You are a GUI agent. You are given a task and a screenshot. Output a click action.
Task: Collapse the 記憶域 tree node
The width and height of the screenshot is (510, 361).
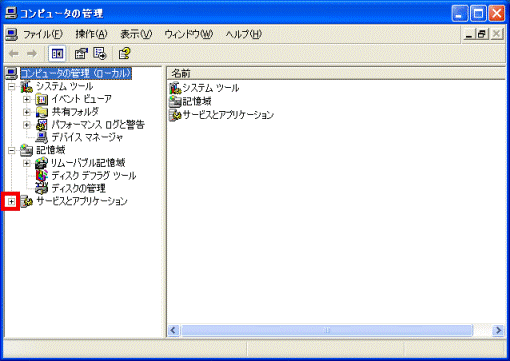11,150
